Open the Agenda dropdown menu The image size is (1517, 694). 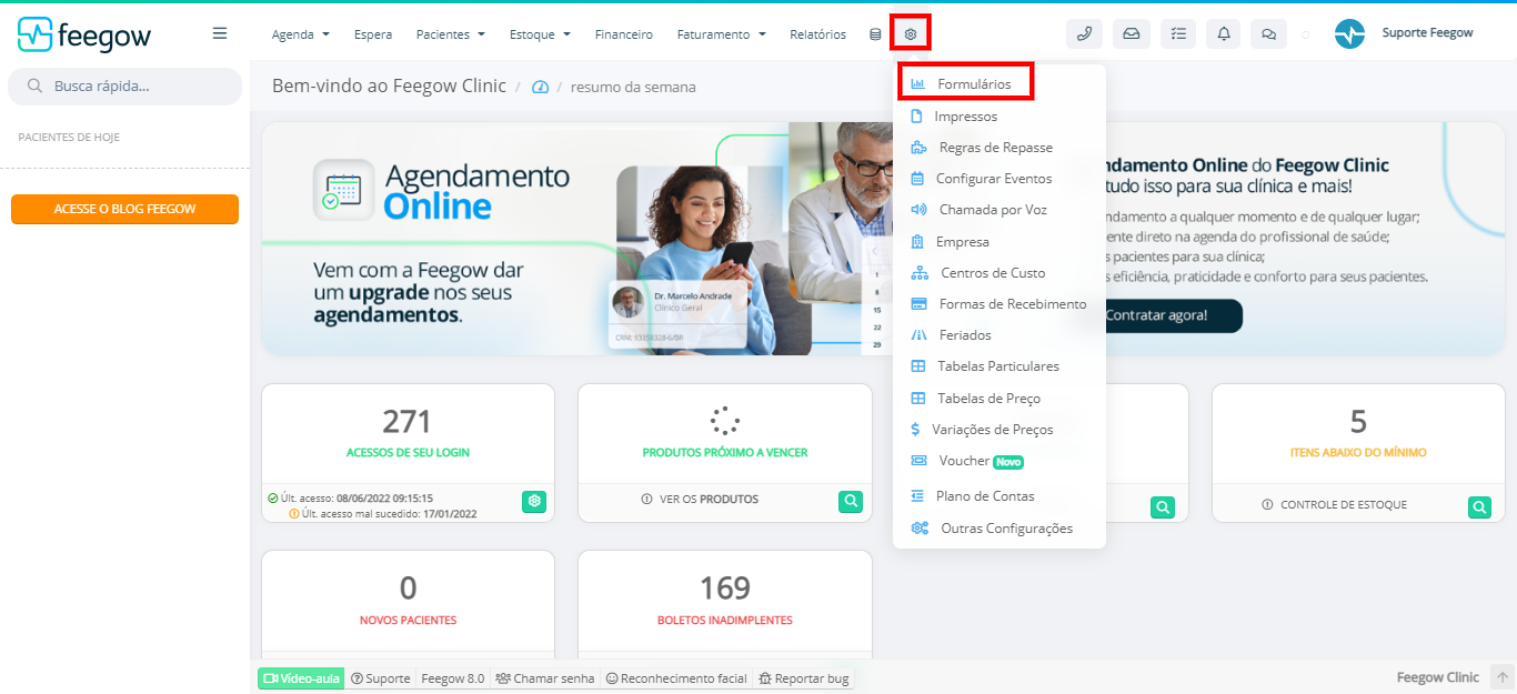tap(300, 34)
